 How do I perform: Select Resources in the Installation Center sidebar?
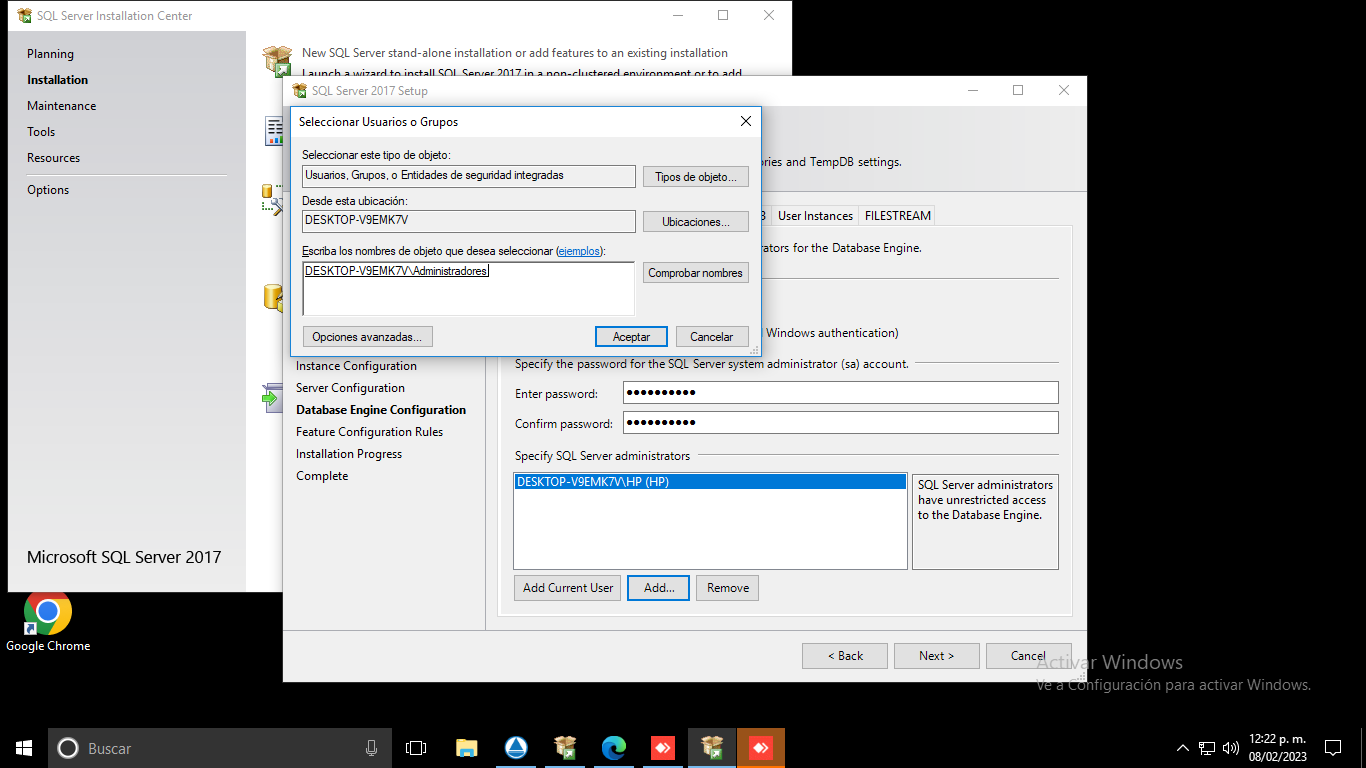tap(53, 158)
